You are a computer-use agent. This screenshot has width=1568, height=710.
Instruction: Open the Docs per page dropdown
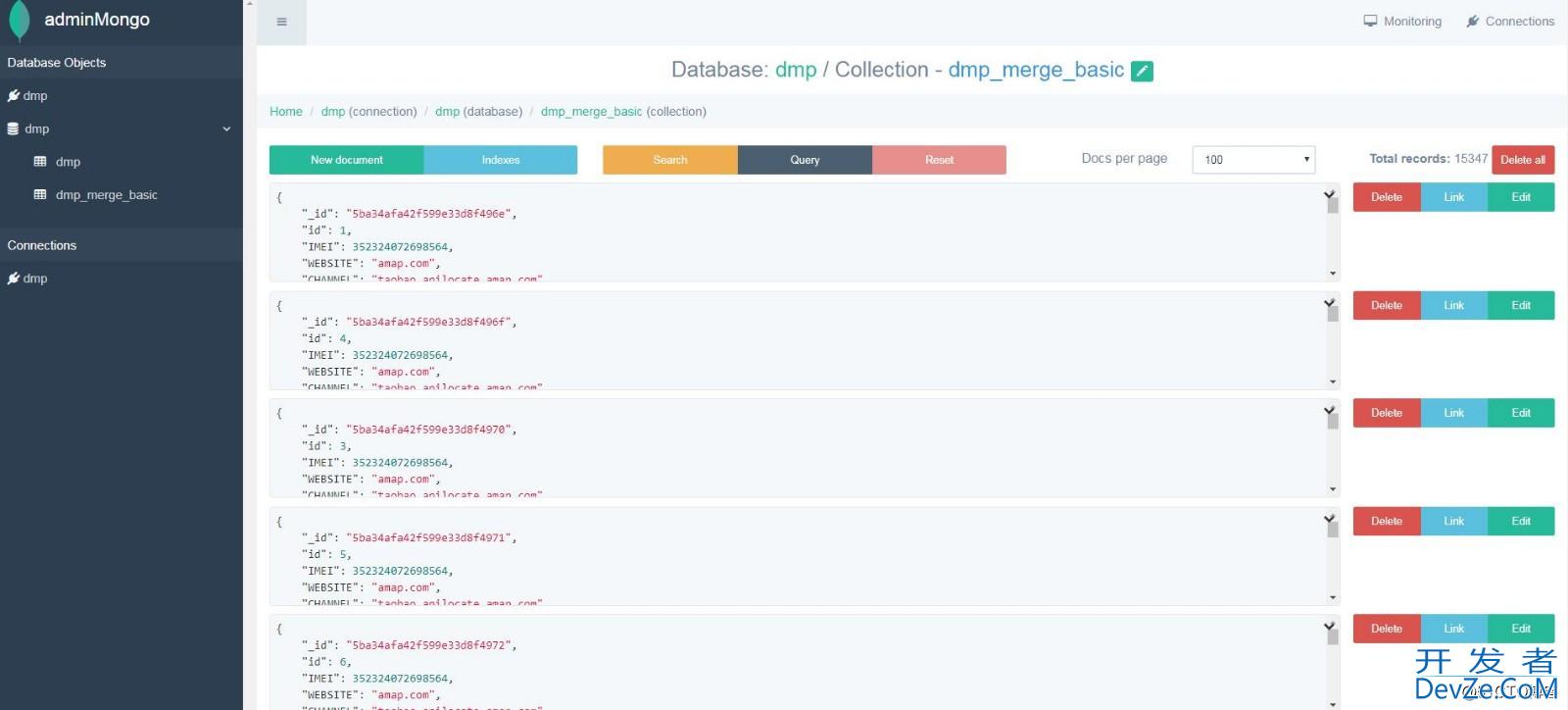coord(1253,160)
